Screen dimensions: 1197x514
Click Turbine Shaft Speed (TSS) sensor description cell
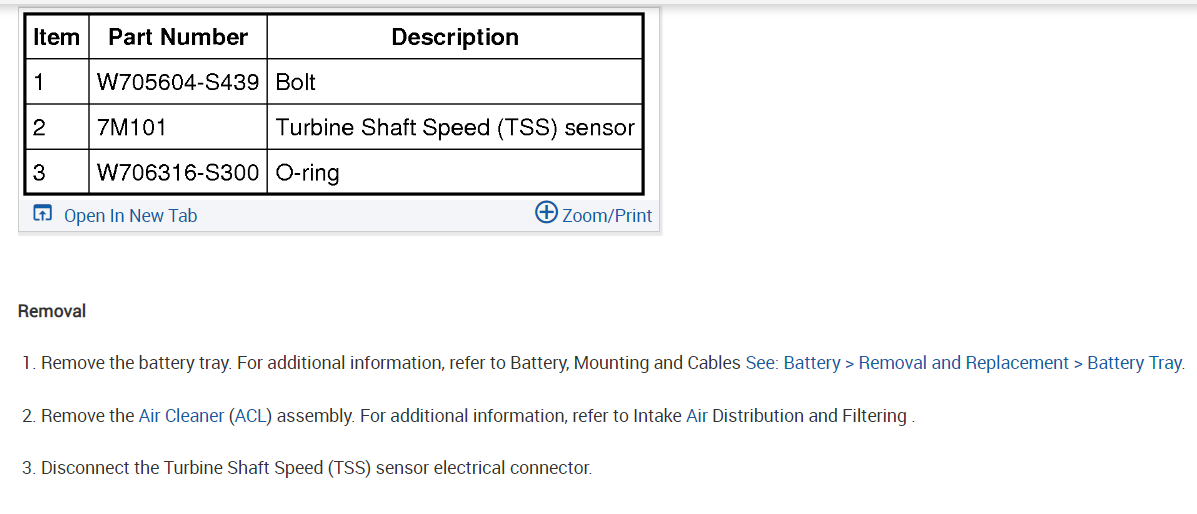455,127
